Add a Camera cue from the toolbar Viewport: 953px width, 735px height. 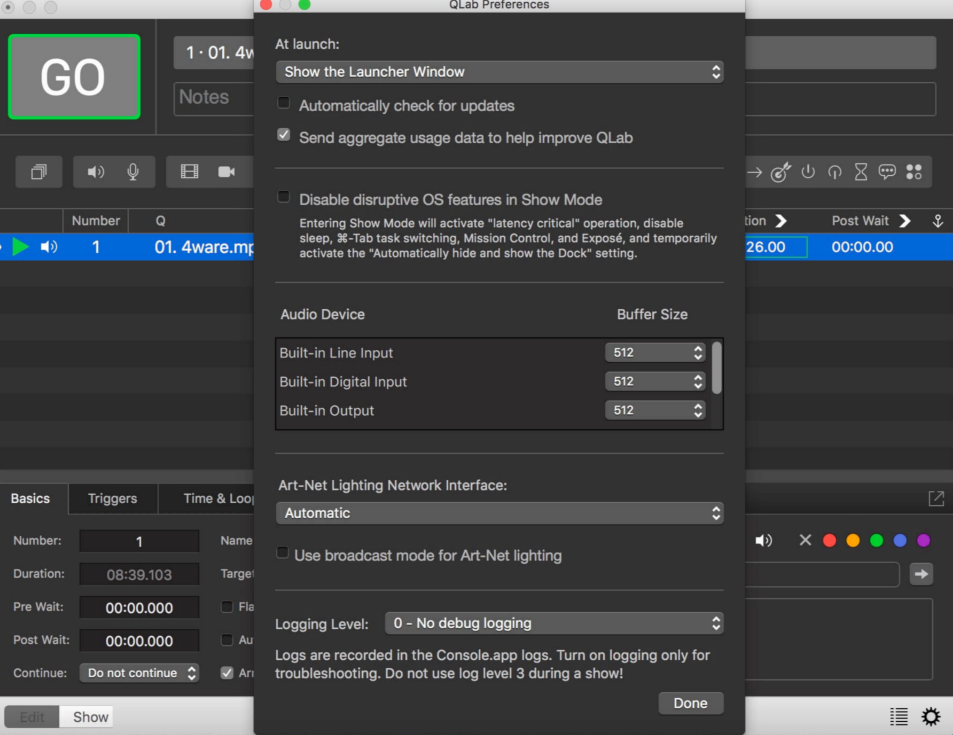tap(227, 172)
